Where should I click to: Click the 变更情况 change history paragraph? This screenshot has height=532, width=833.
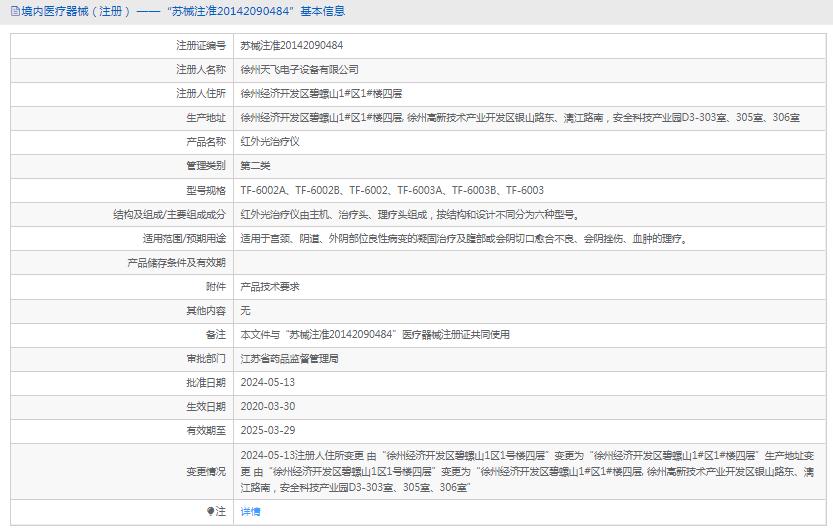point(527,471)
